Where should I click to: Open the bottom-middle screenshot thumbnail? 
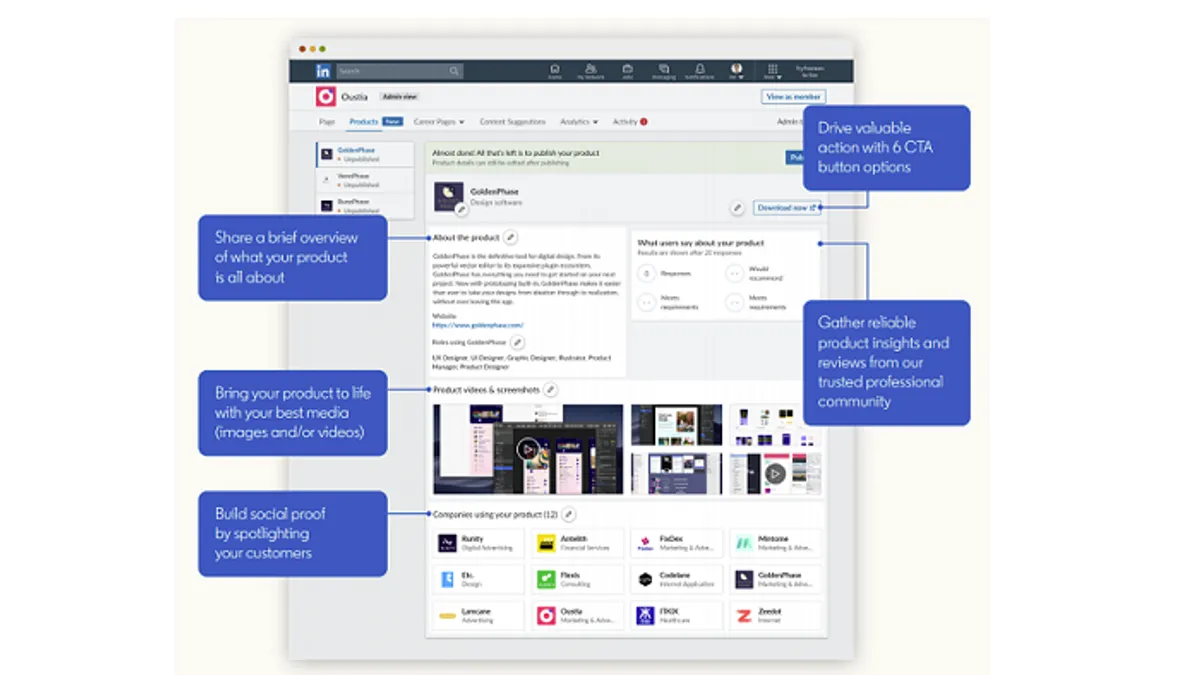[x=676, y=473]
